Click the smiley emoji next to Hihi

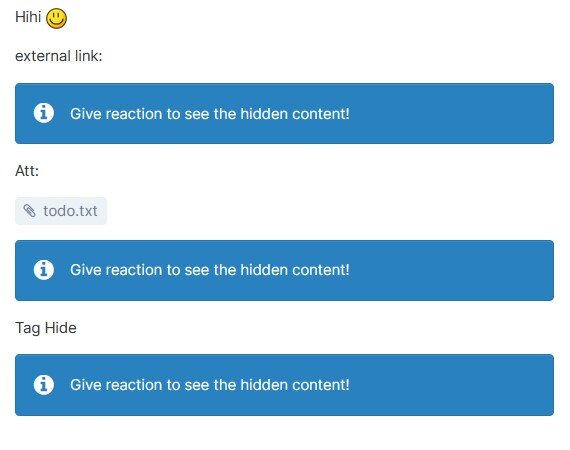tap(56, 18)
